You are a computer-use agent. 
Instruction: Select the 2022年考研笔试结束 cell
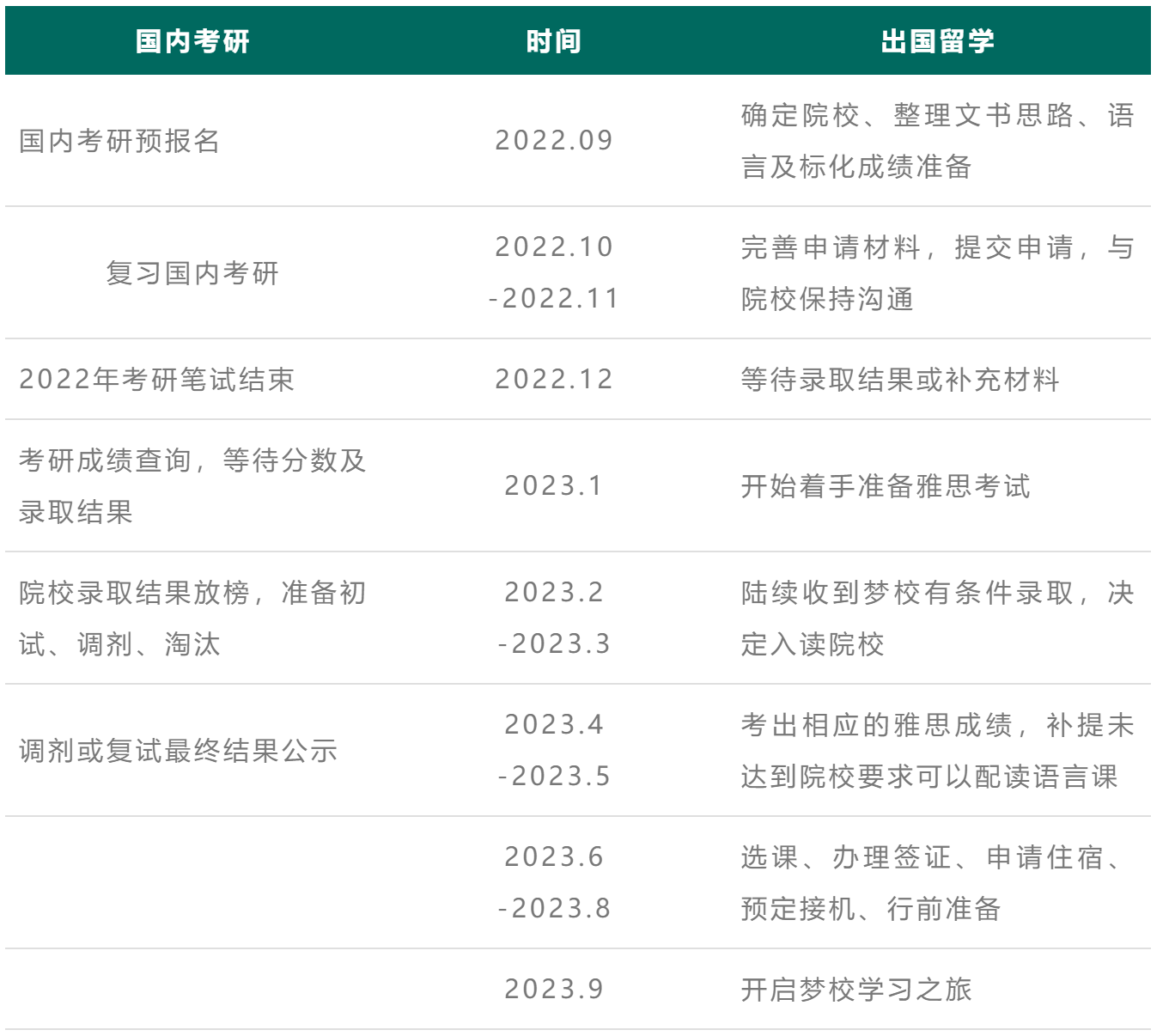(157, 380)
